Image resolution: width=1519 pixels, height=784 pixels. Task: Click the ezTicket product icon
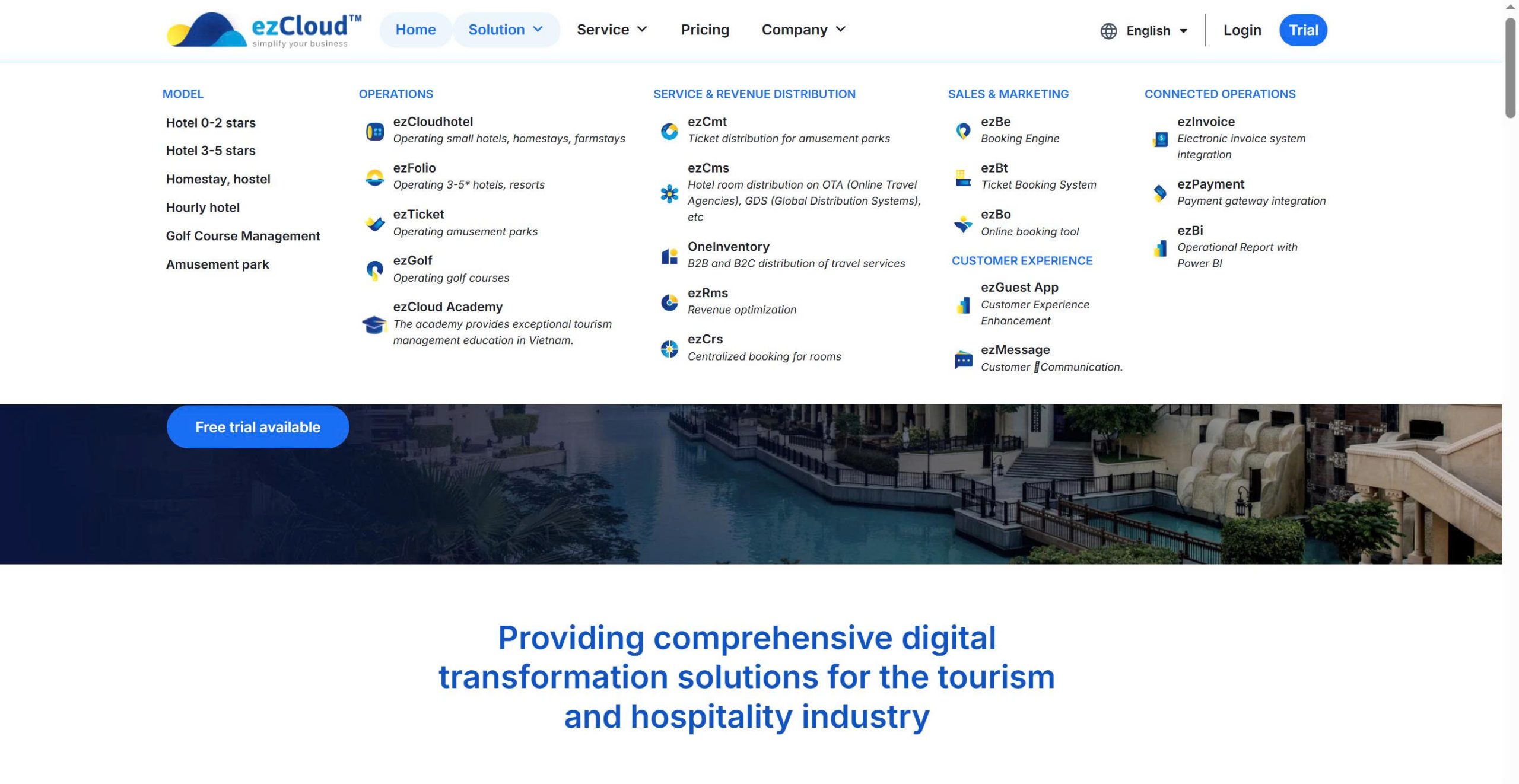click(x=374, y=224)
